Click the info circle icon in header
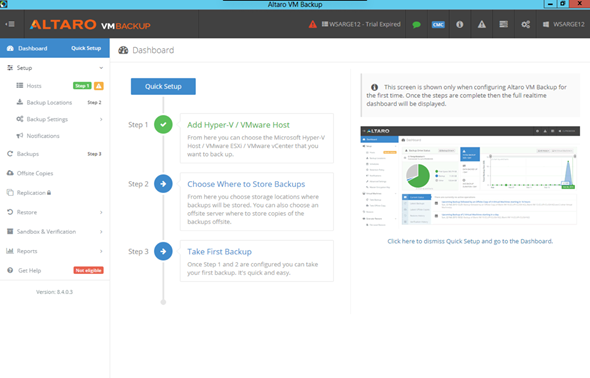This screenshot has width=590, height=378. coord(459,24)
